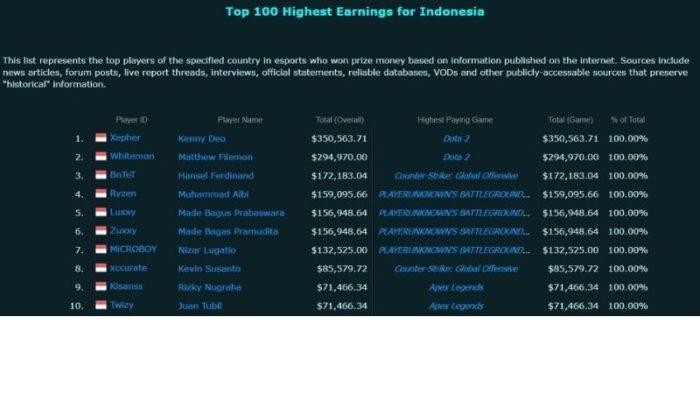Click the player name Rizky Nugraha

(209, 287)
